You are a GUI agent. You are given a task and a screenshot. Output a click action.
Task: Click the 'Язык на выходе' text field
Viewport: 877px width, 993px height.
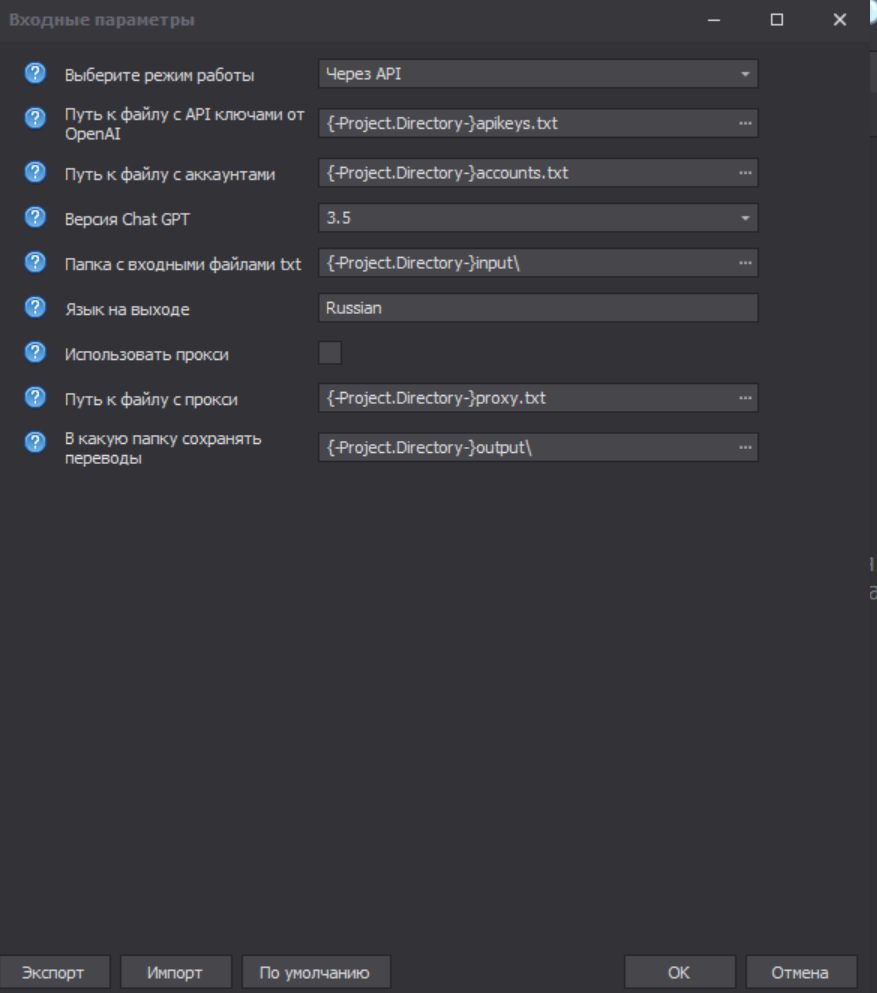(538, 308)
